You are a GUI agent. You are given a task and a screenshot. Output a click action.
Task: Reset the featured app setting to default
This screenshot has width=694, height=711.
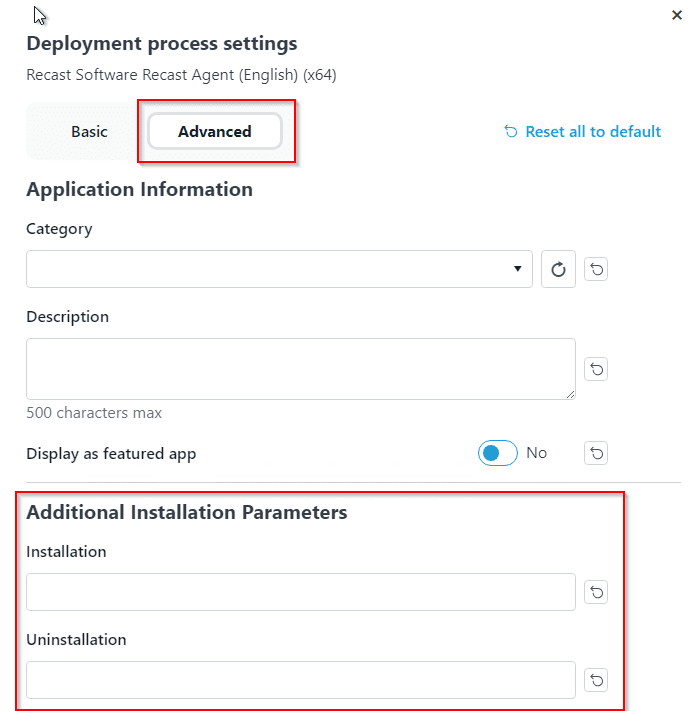pyautogui.click(x=596, y=453)
